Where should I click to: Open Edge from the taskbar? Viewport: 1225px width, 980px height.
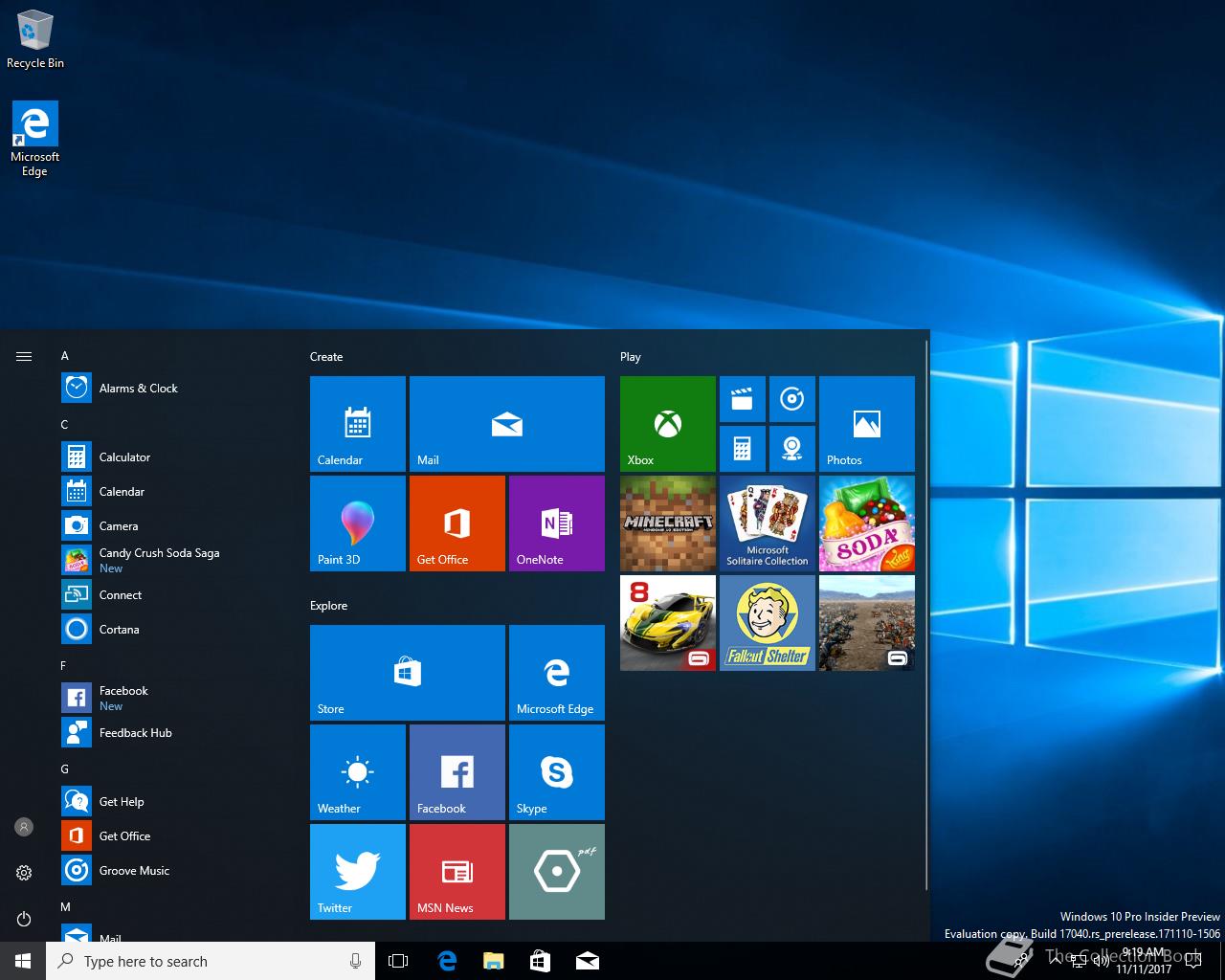(x=446, y=961)
